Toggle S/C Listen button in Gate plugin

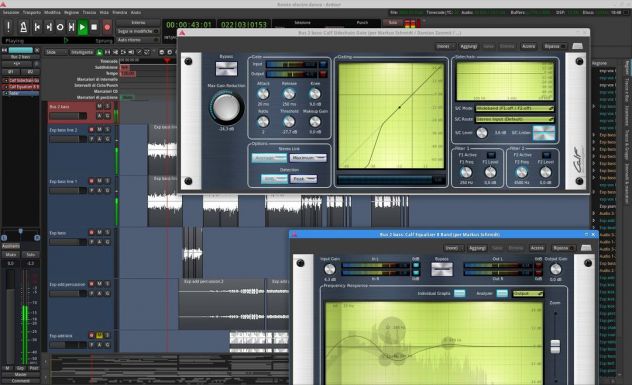pyautogui.click(x=543, y=133)
